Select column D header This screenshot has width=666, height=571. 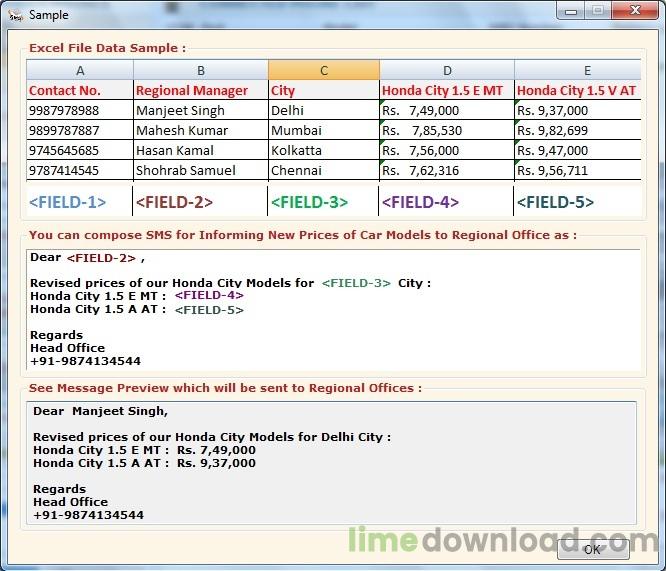[447, 70]
